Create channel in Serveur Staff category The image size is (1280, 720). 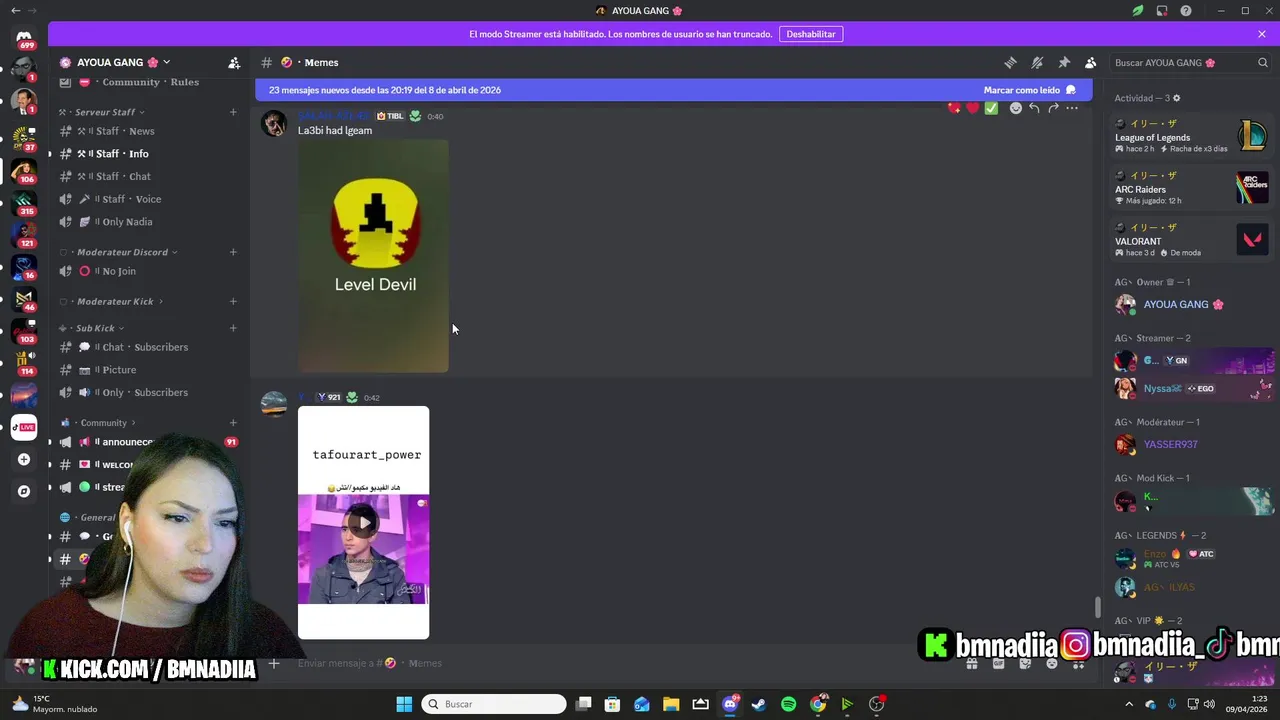pos(233,112)
